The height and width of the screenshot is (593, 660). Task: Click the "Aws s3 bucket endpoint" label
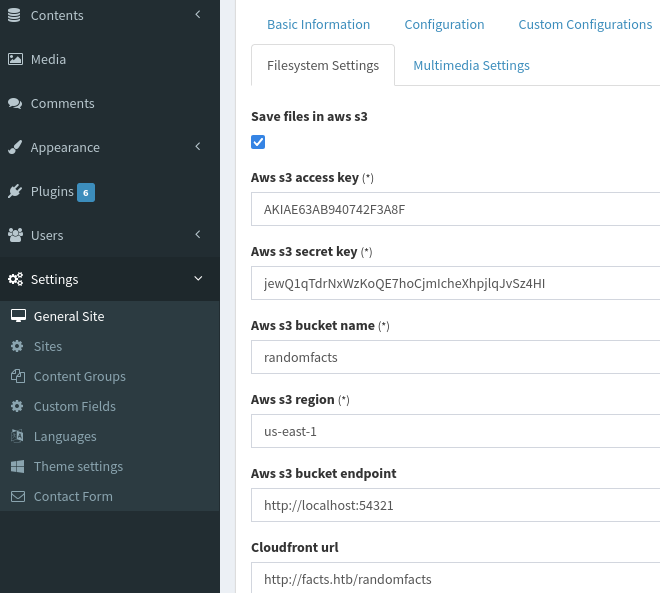tap(324, 474)
